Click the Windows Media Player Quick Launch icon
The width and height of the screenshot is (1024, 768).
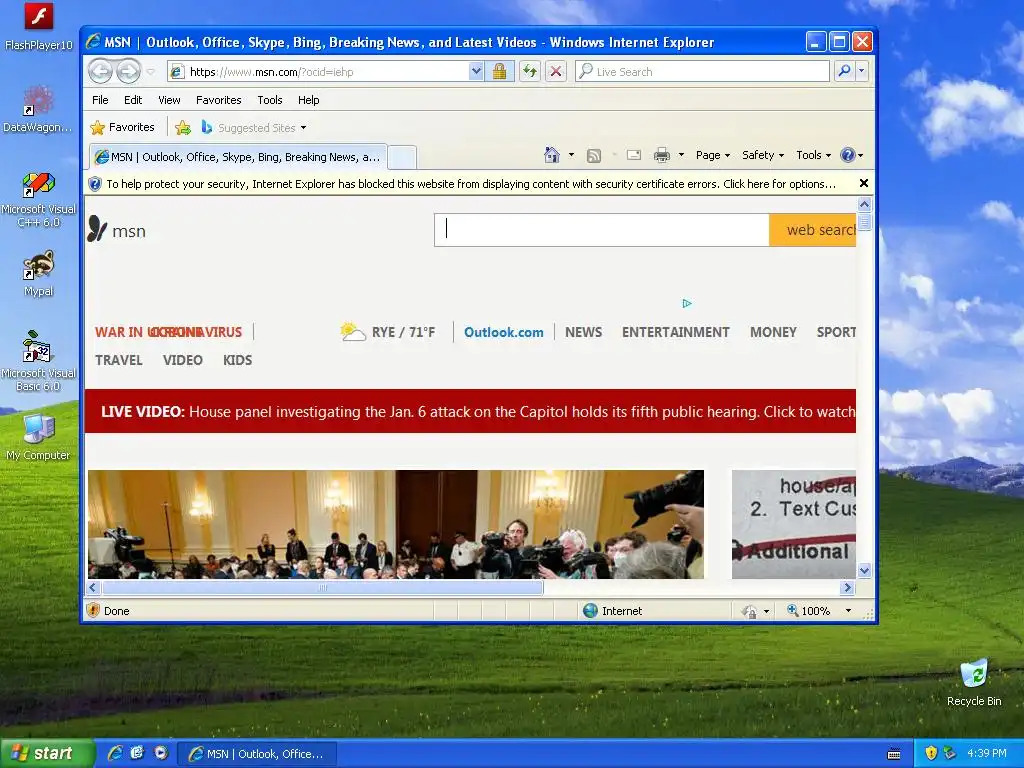point(161,753)
